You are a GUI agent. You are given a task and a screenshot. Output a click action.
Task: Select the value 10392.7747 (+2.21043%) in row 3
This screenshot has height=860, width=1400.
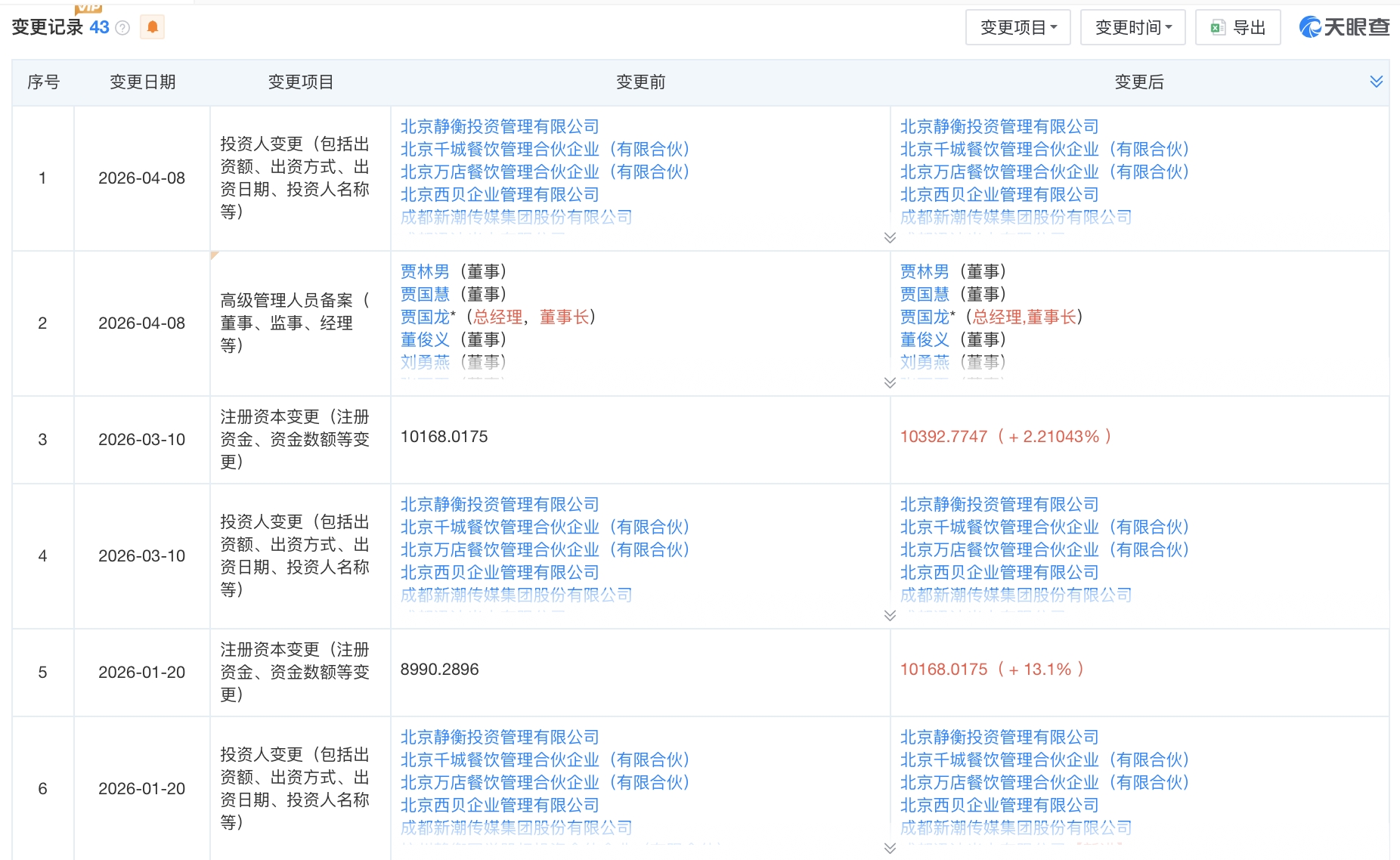(x=1006, y=436)
